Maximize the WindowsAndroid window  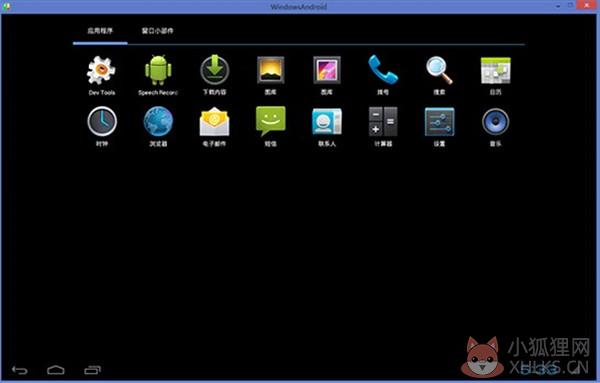(x=571, y=5)
